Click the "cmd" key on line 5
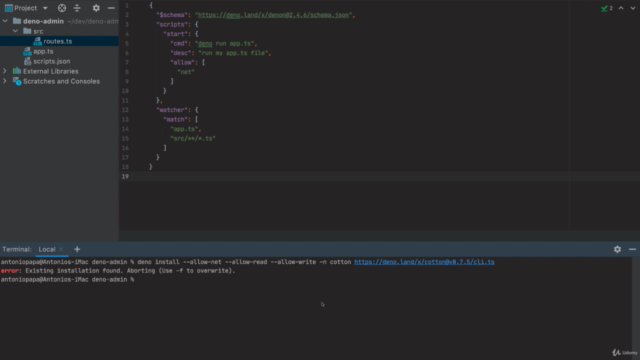This screenshot has width=640, height=360. coord(179,44)
